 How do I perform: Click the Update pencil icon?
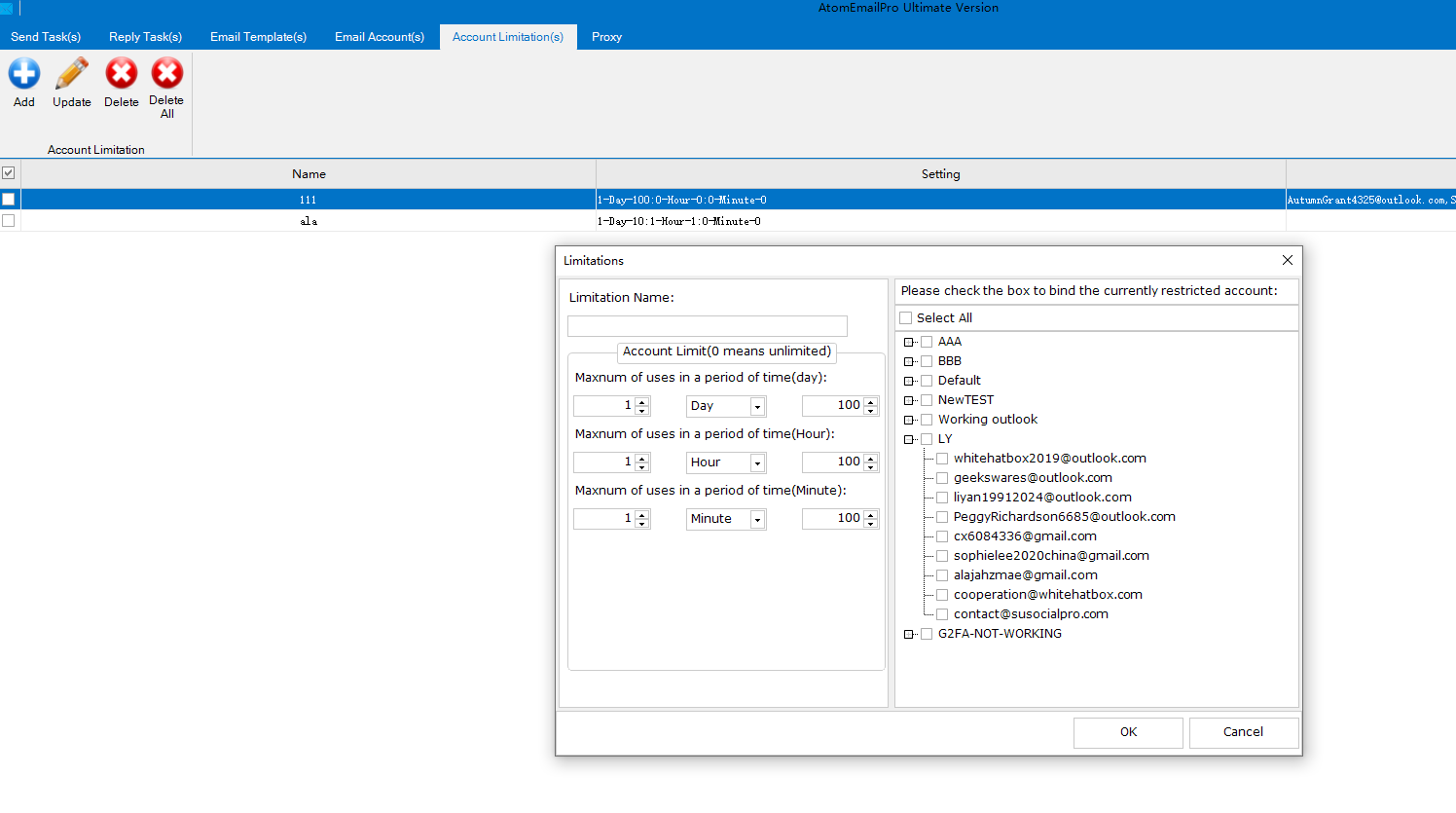[x=71, y=74]
